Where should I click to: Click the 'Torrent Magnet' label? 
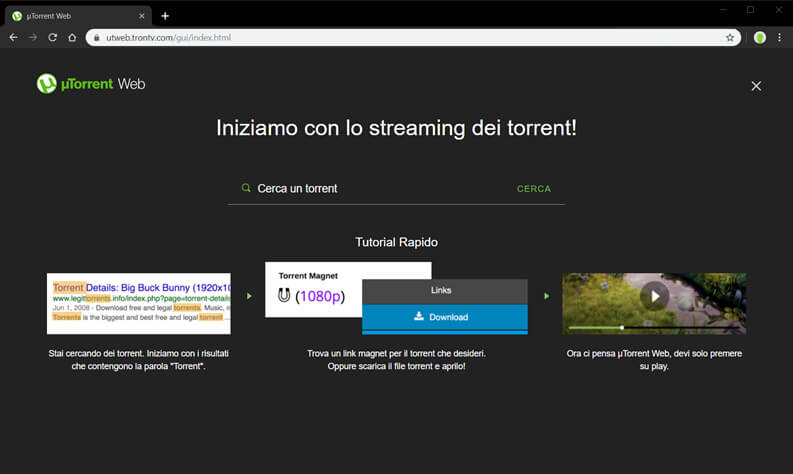click(x=308, y=276)
